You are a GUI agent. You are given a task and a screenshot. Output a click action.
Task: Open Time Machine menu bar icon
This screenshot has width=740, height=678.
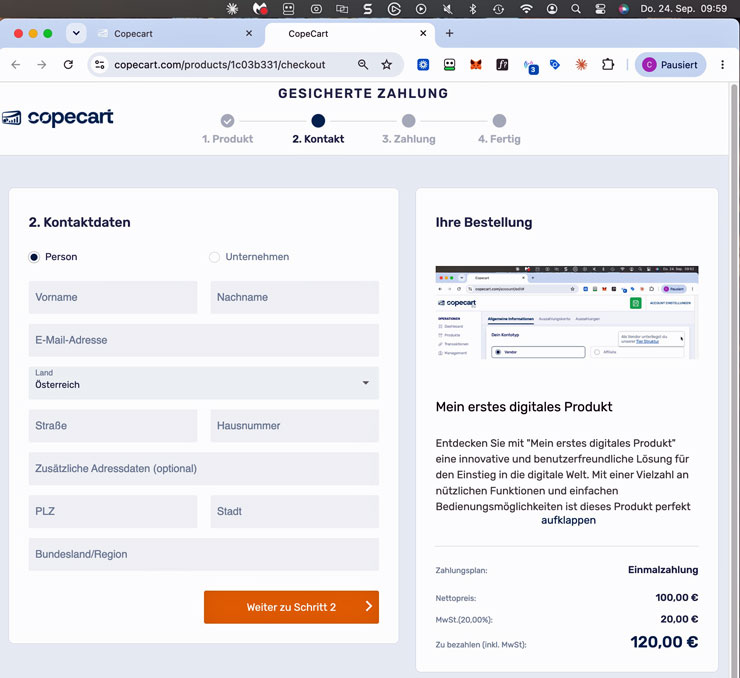coord(498,8)
